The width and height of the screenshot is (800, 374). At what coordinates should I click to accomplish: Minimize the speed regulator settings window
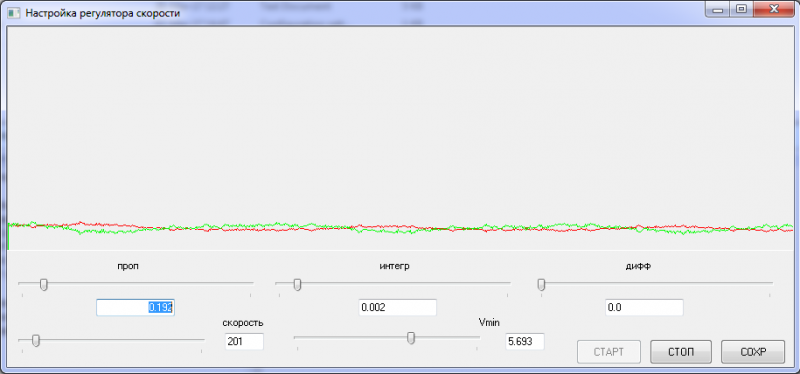pyautogui.click(x=719, y=10)
